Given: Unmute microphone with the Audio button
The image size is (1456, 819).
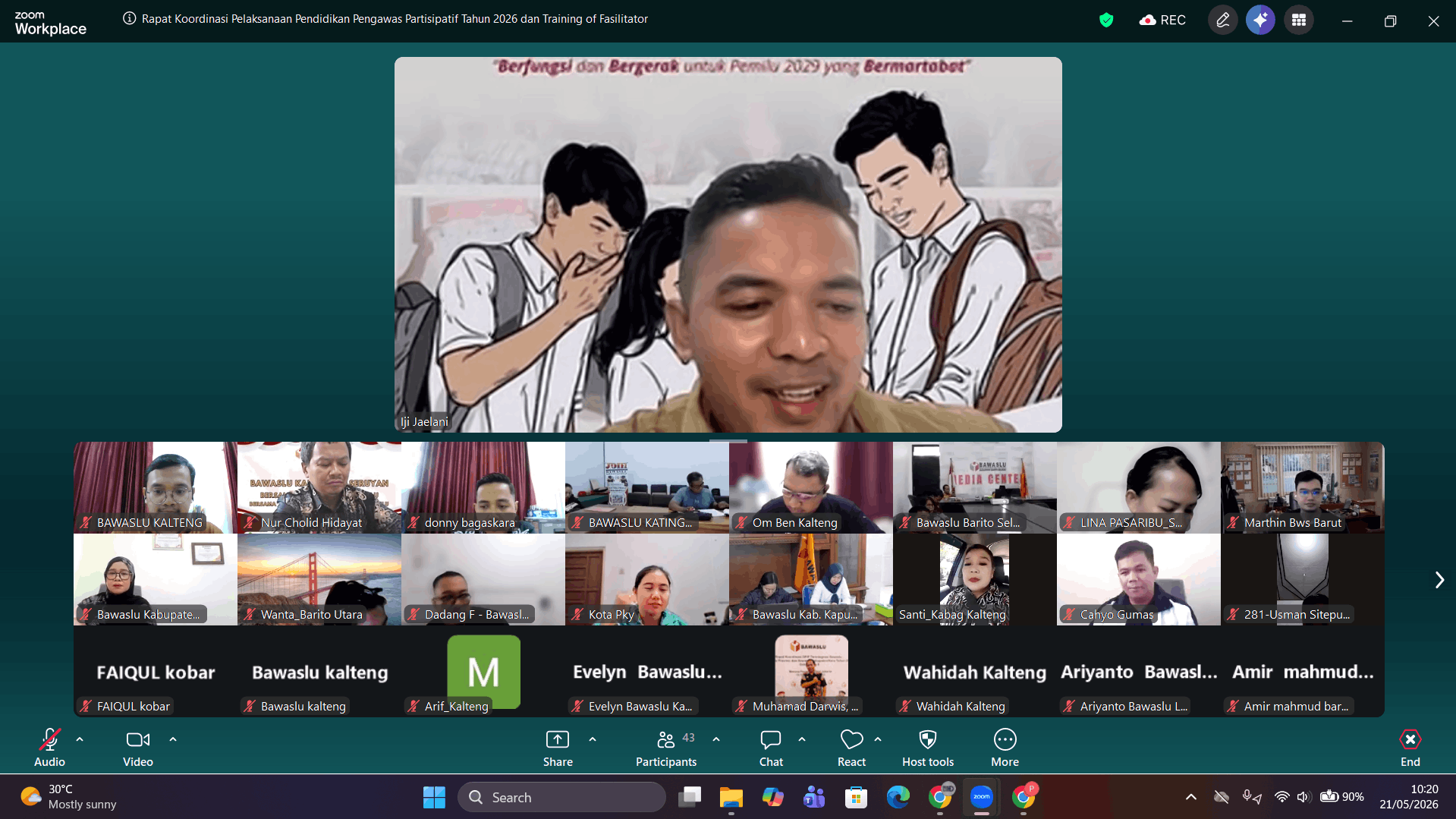Looking at the screenshot, I should 50,748.
